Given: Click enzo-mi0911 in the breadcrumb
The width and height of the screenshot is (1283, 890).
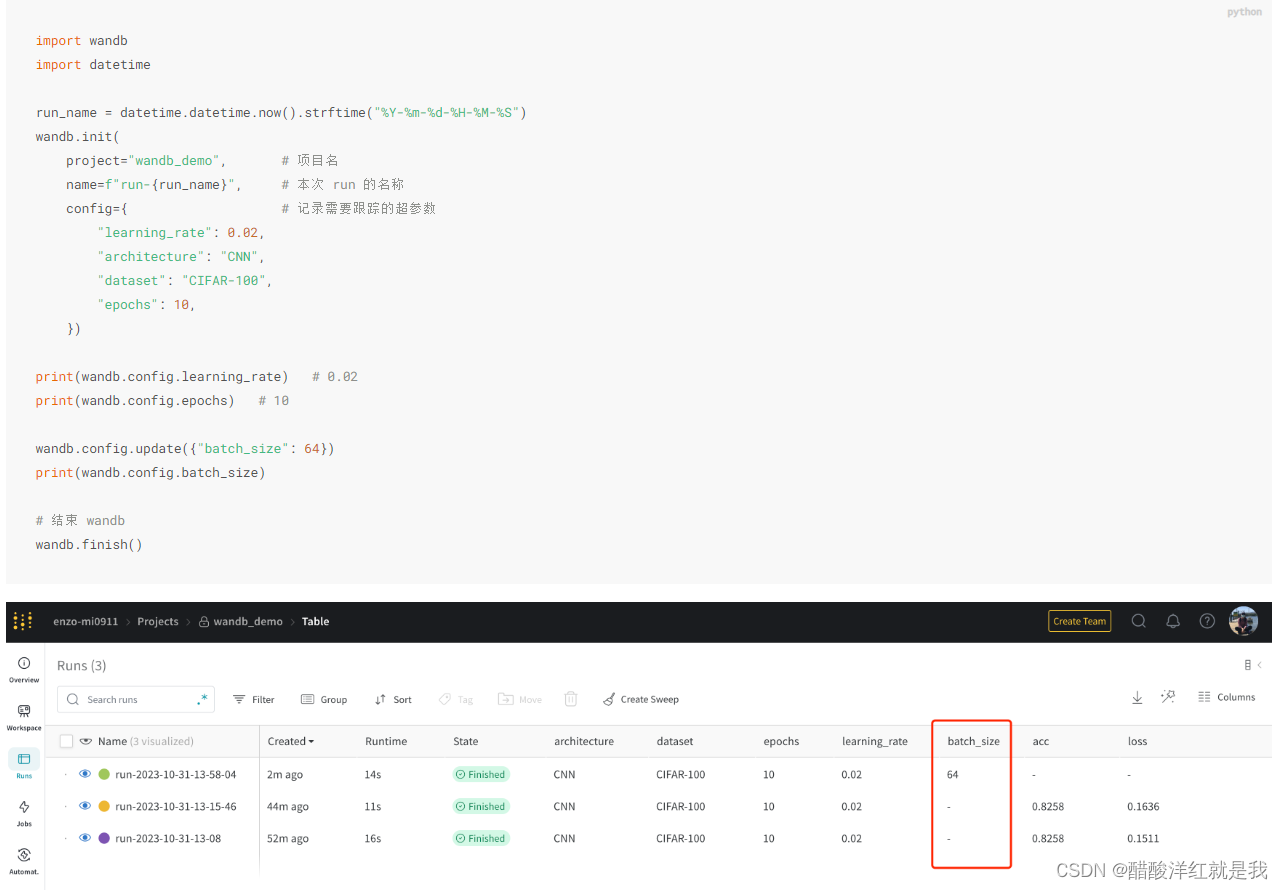Looking at the screenshot, I should (85, 621).
